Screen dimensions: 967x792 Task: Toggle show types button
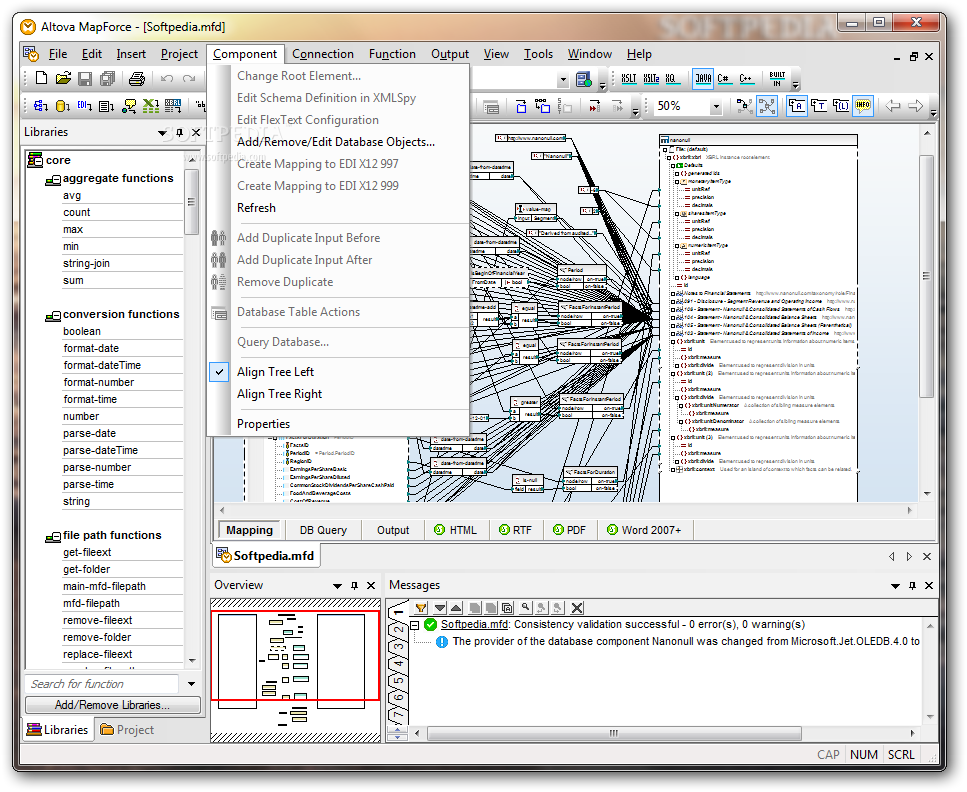819,106
